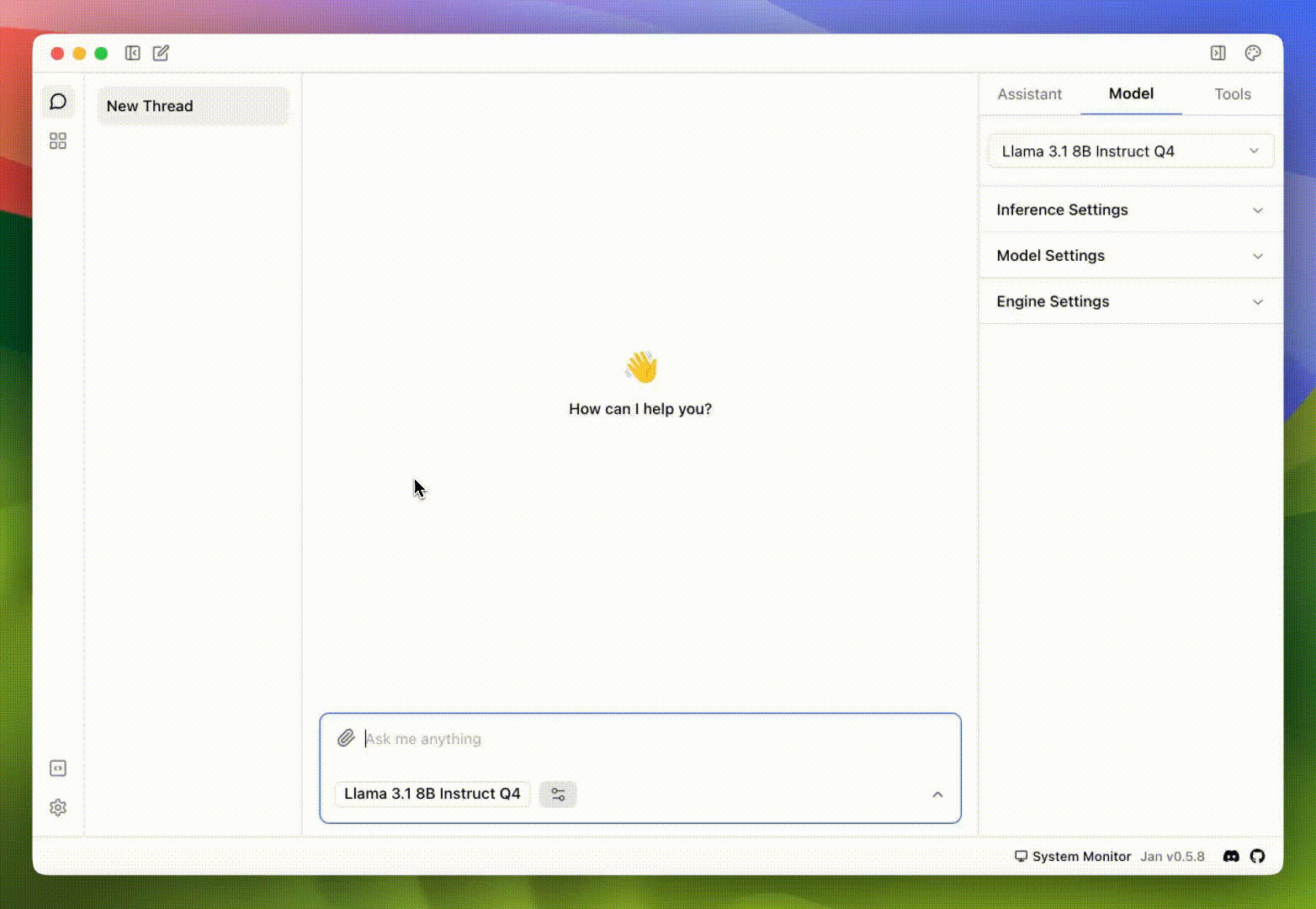Open the theme palette icon

pyautogui.click(x=1253, y=53)
